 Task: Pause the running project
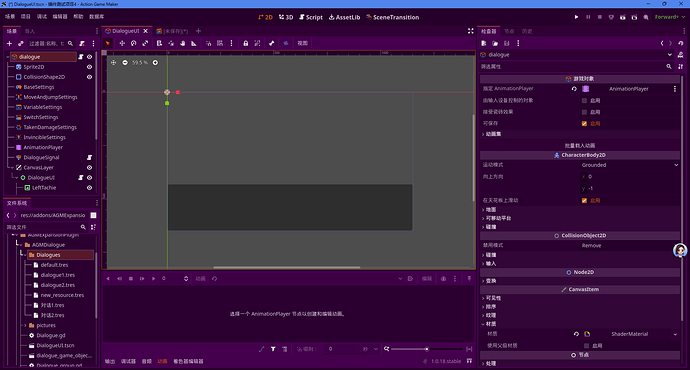coord(588,17)
